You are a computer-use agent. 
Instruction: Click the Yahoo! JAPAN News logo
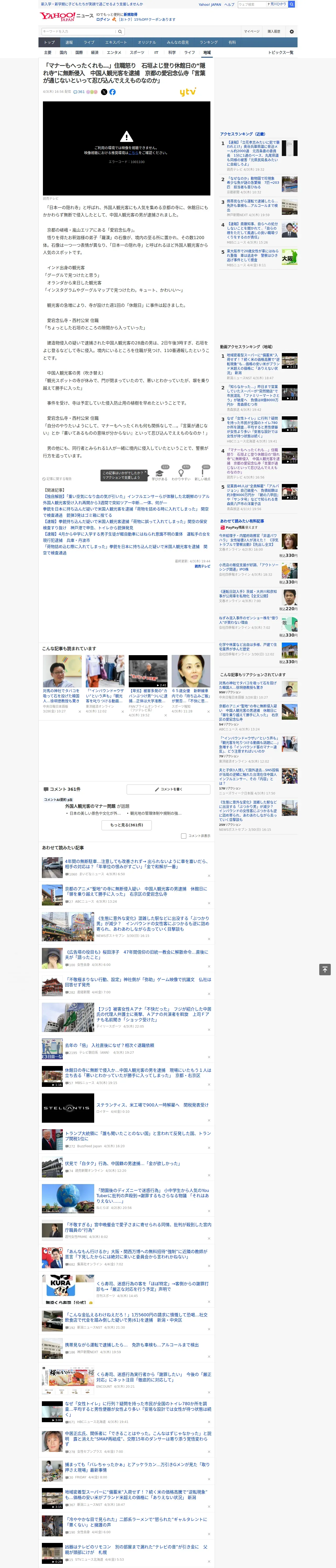[x=67, y=16]
